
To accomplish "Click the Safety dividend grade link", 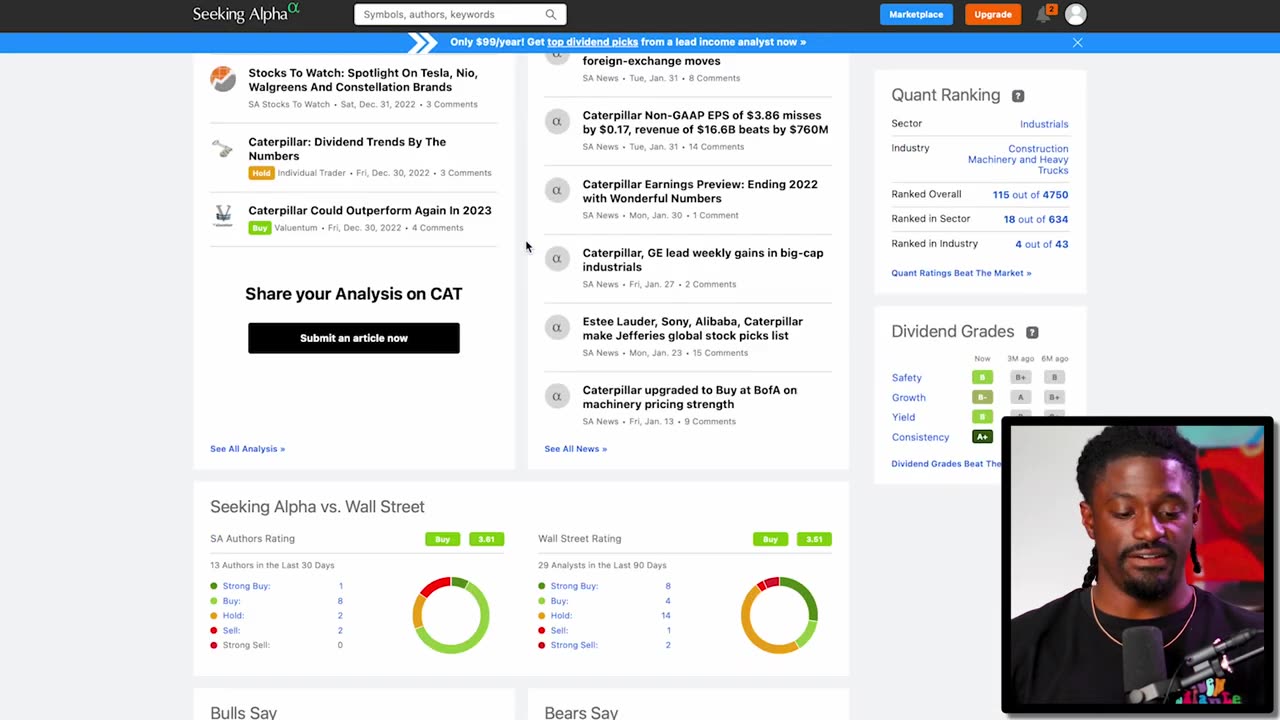I will pyautogui.click(x=907, y=378).
